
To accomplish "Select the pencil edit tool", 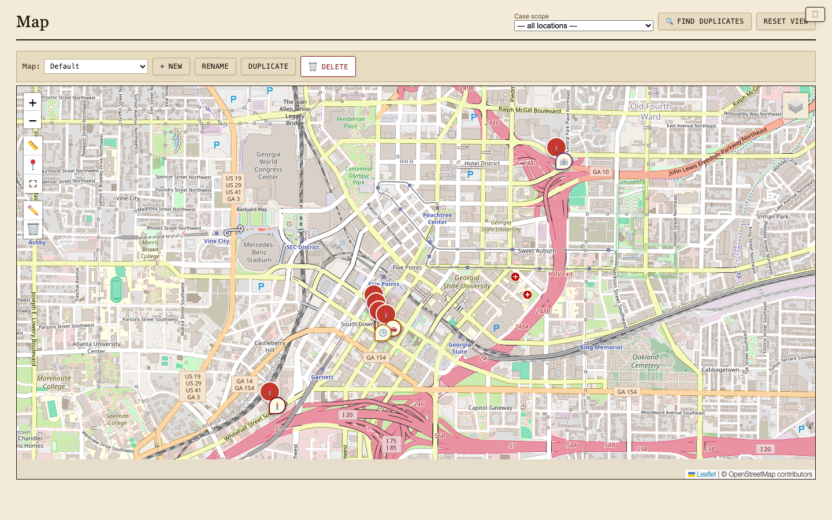I will [32, 210].
